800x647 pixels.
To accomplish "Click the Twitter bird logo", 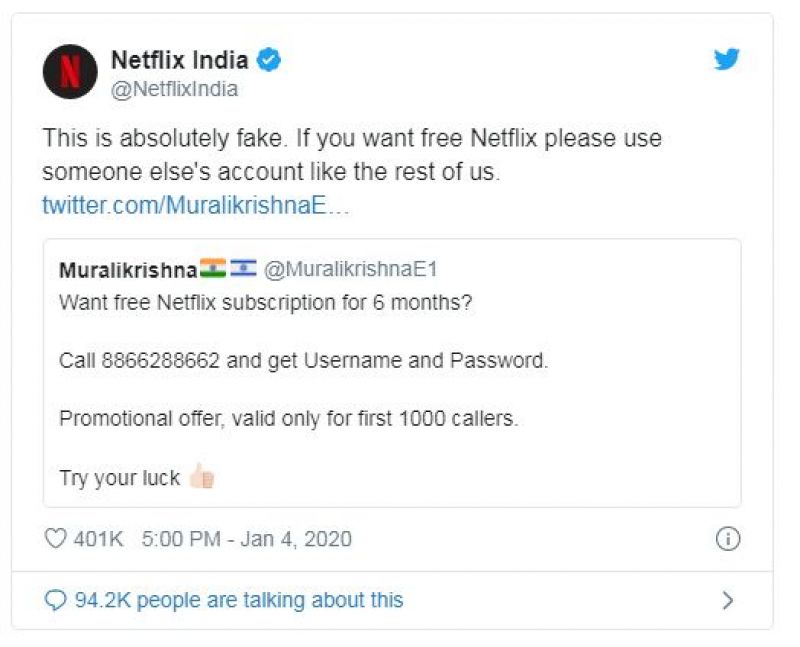I will pyautogui.click(x=727, y=59).
